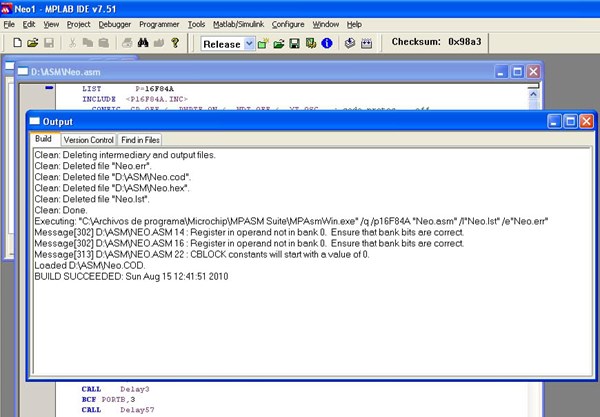Click the 'BCF PORTB,3' code line

(108, 399)
